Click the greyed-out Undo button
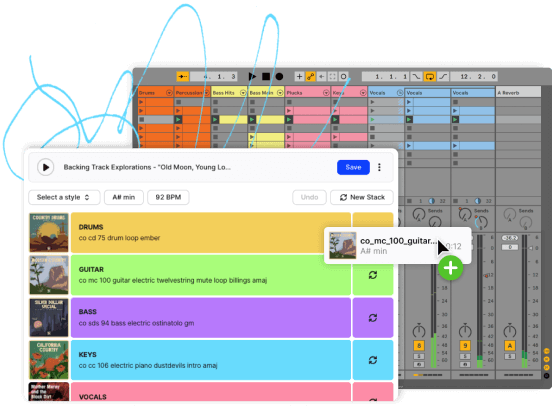552x416 pixels. click(309, 197)
